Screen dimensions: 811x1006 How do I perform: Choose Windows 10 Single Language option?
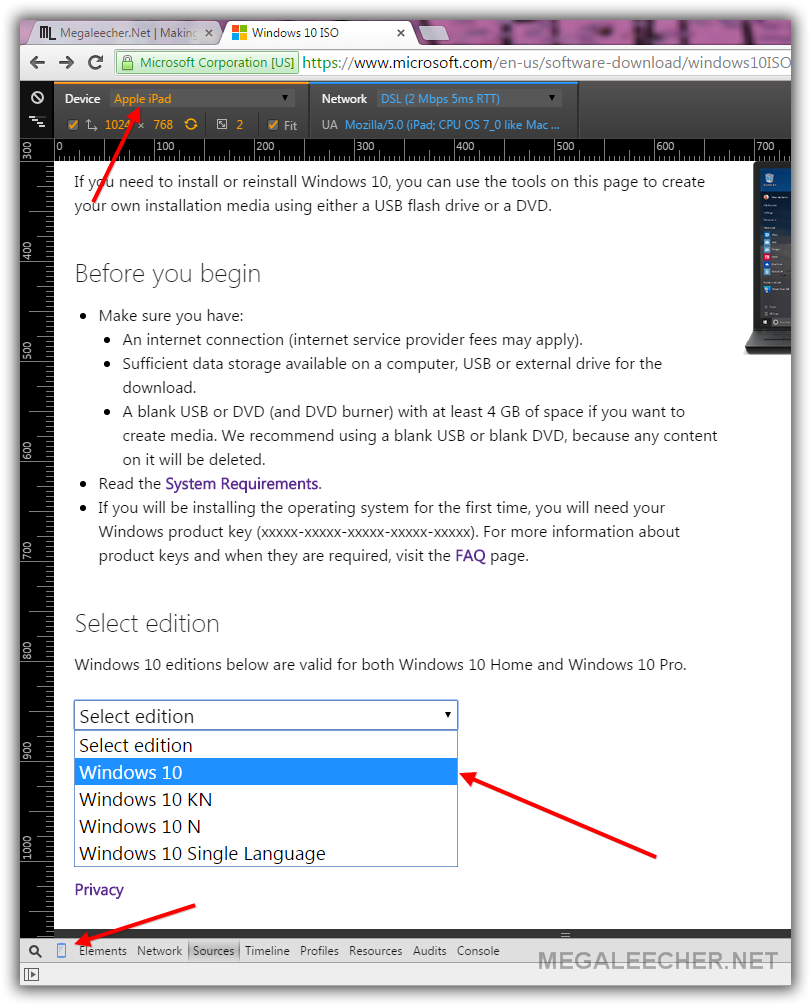[x=266, y=853]
